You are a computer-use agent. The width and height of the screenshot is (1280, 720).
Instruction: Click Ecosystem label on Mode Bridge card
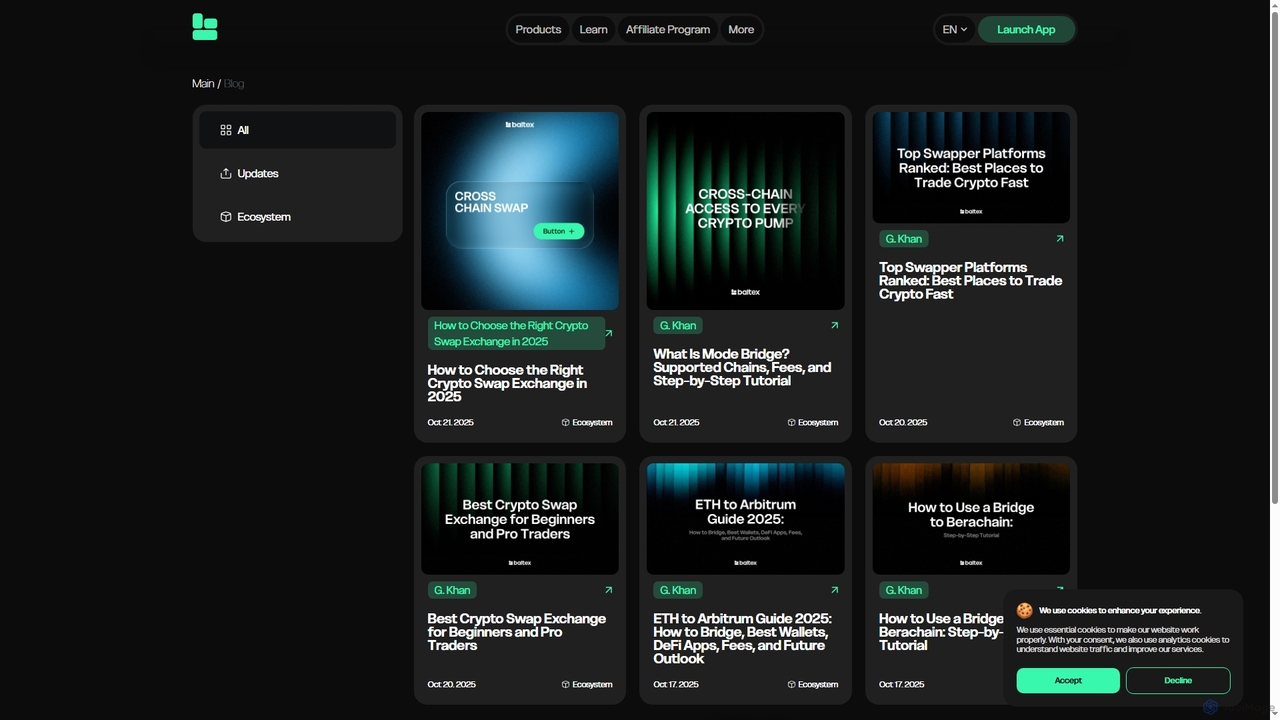[x=813, y=423]
